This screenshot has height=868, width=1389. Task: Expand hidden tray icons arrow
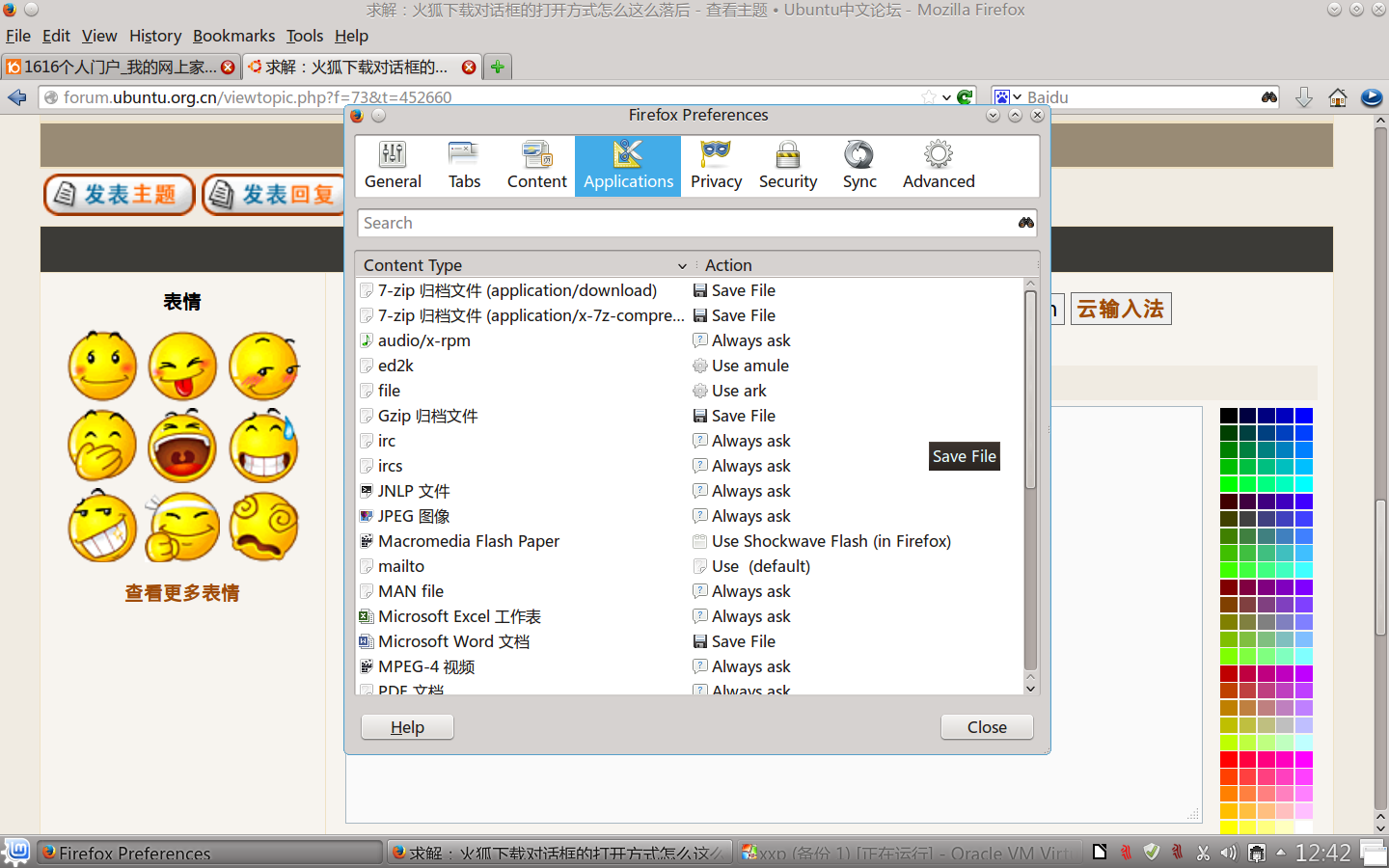pyautogui.click(x=1281, y=853)
